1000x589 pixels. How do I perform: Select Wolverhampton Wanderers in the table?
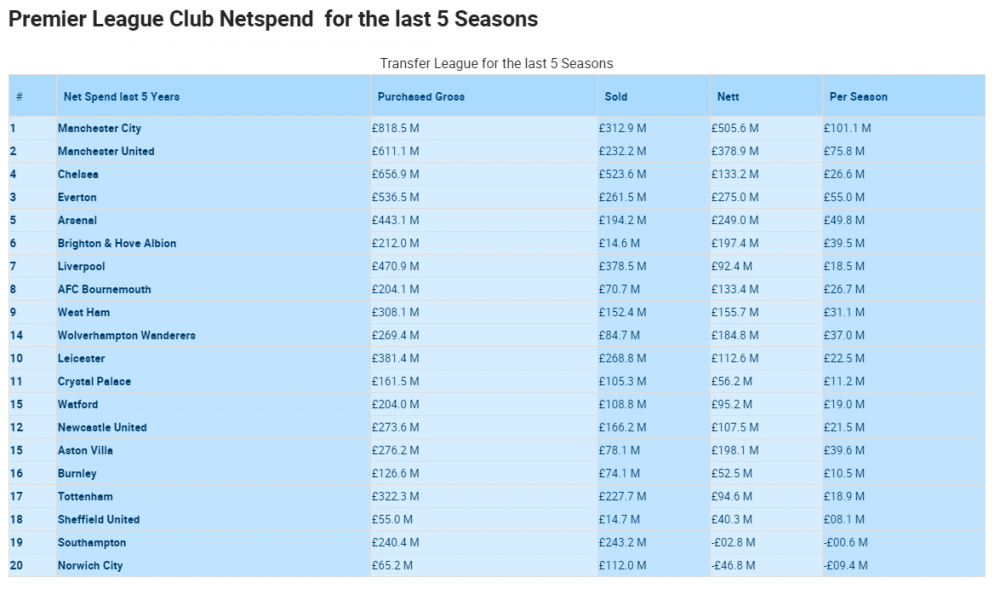coord(126,335)
